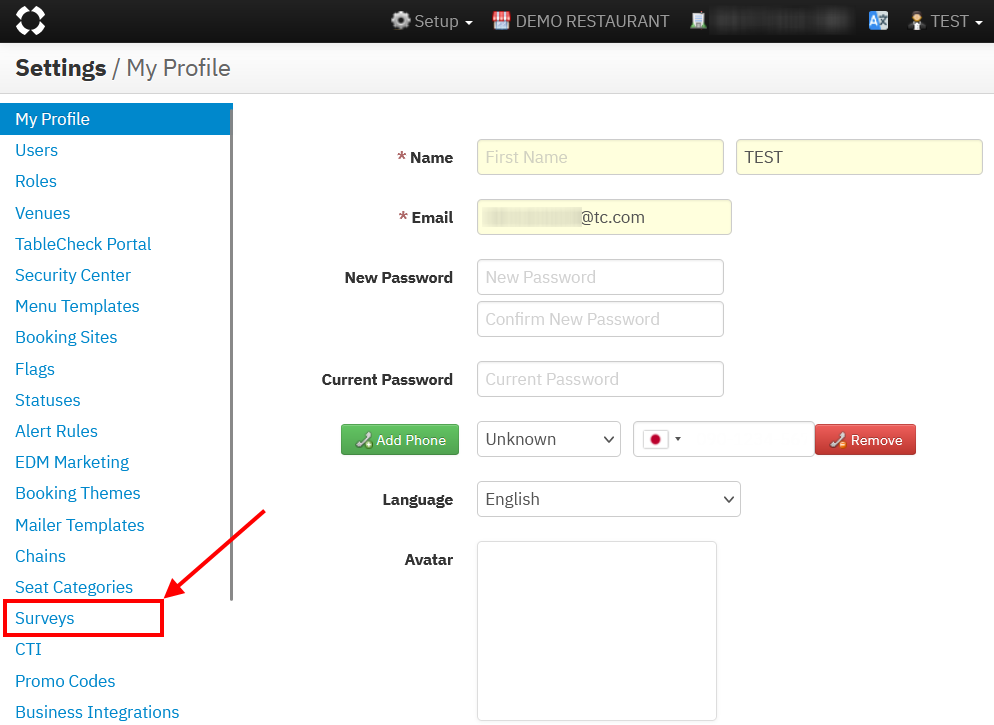
Task: Open Surveys in the settings sidebar
Action: pos(45,618)
